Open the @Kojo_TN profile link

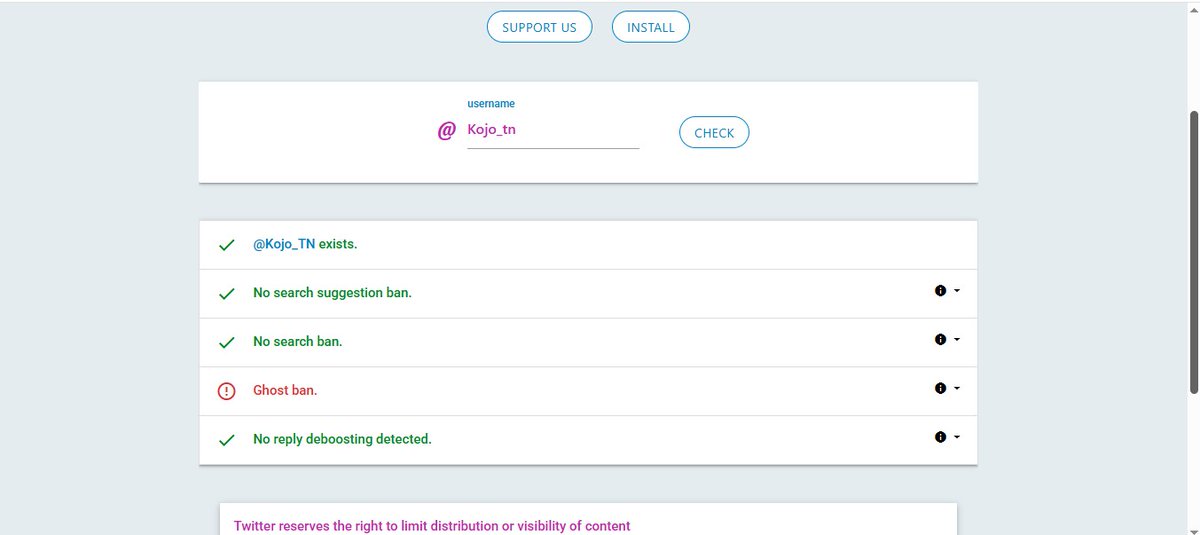(x=284, y=244)
